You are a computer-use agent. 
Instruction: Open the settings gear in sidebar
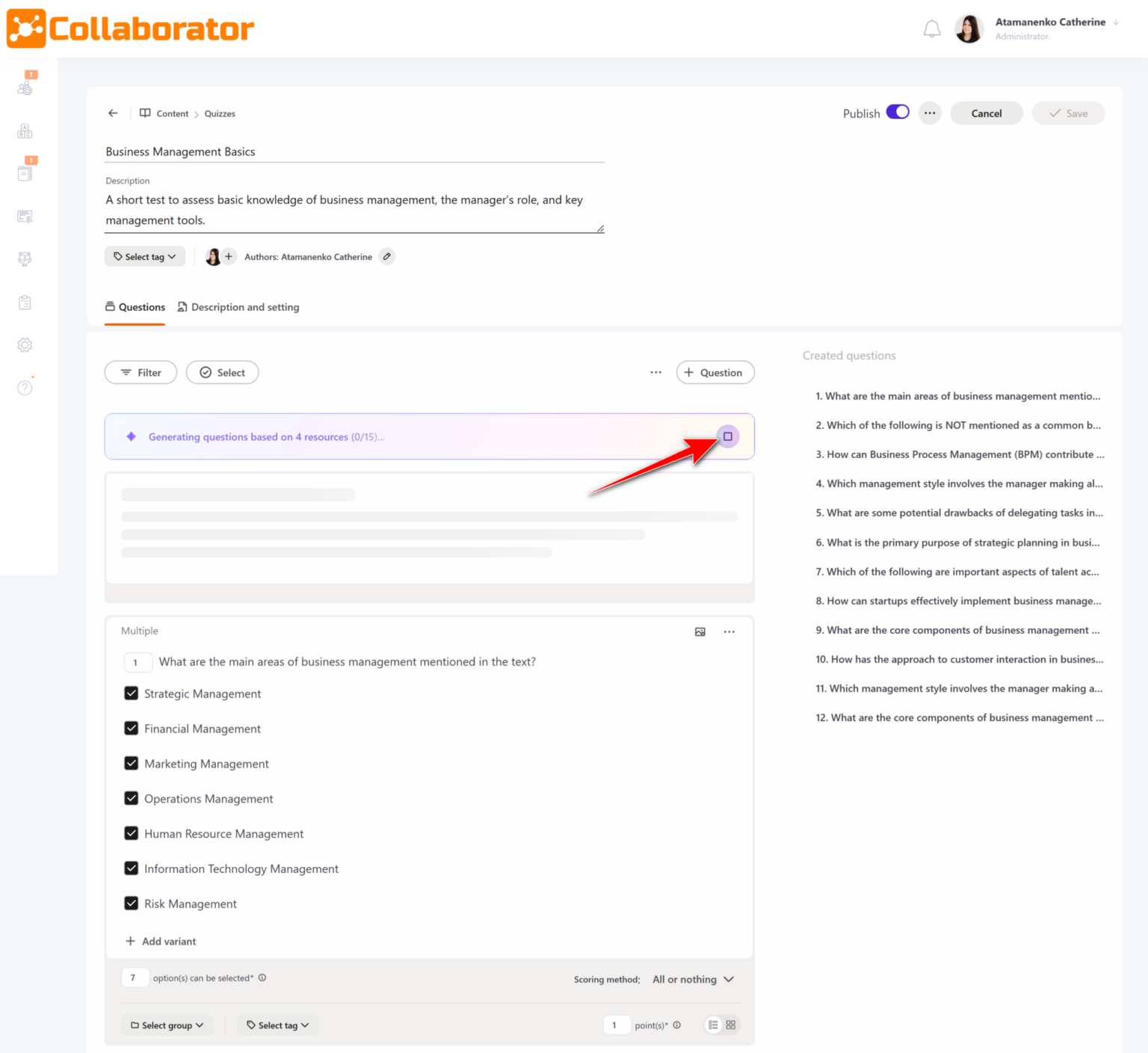pyautogui.click(x=25, y=345)
